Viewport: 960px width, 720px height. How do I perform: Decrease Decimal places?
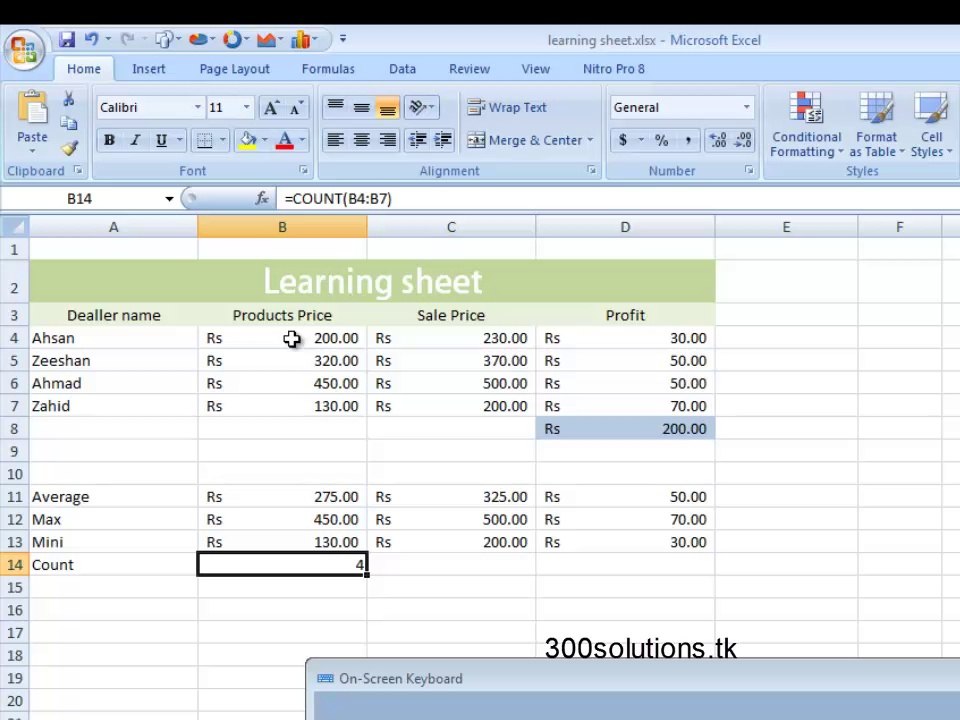pyautogui.click(x=743, y=140)
